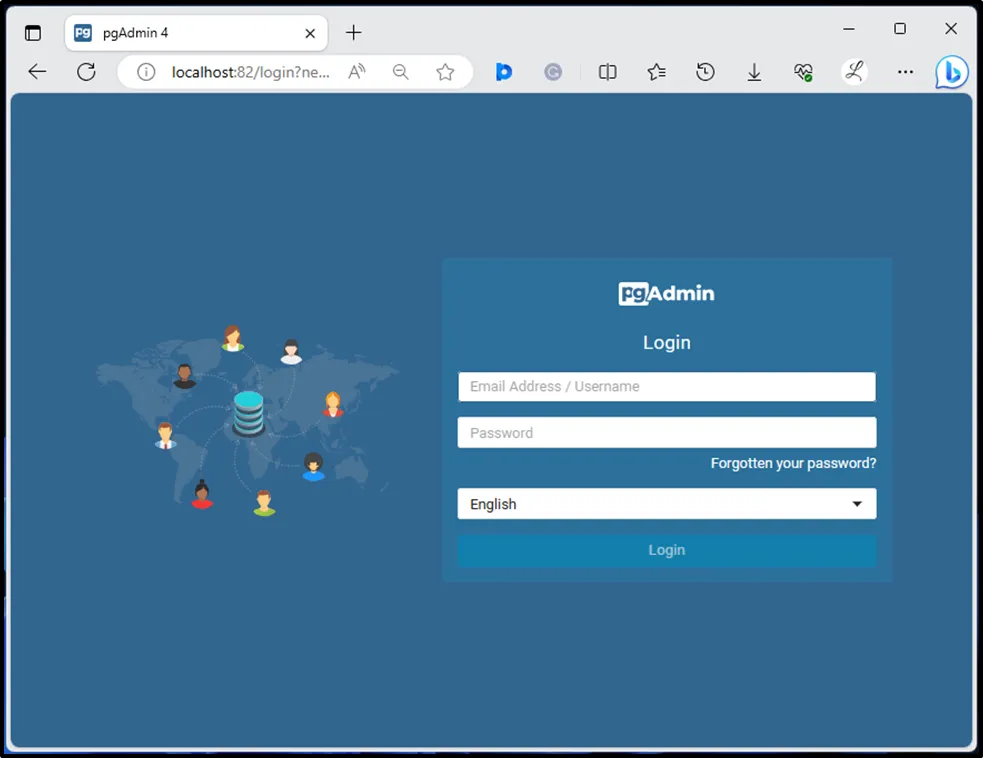Viewport: 983px width, 758px height.
Task: Click the Forgotten your password link
Action: [x=793, y=464]
